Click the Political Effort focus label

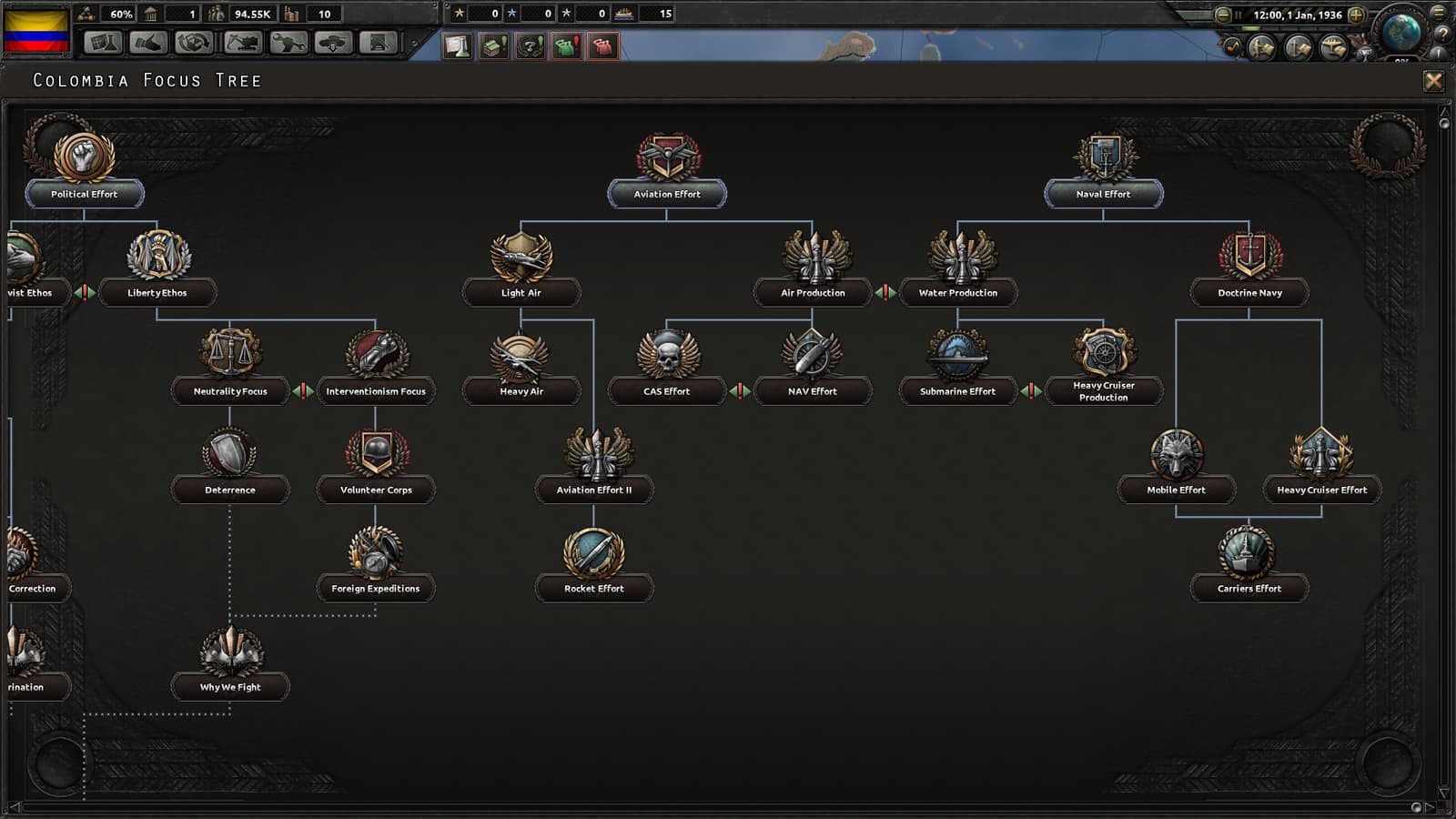coord(84,194)
